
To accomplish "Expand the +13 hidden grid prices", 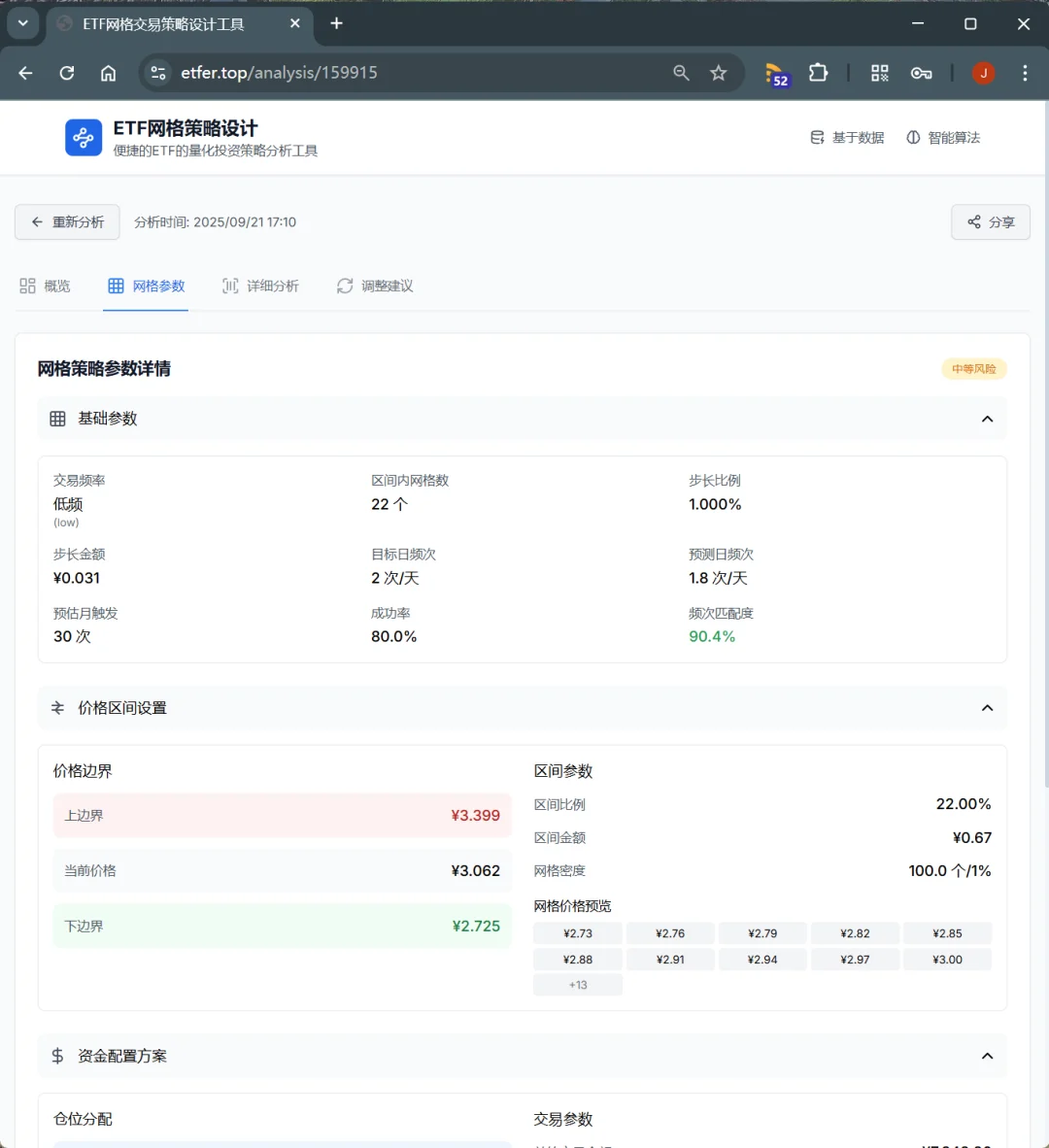I will click(577, 984).
